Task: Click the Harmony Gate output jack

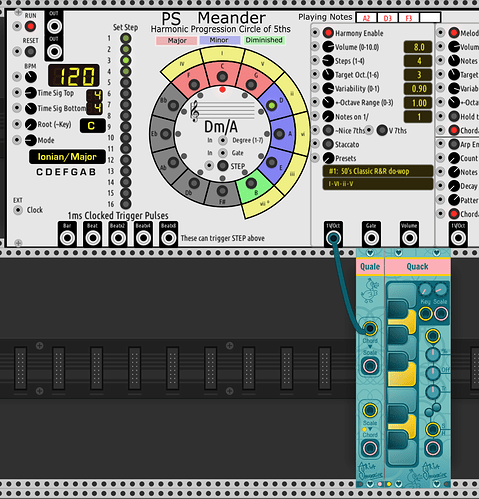Action: (371, 238)
